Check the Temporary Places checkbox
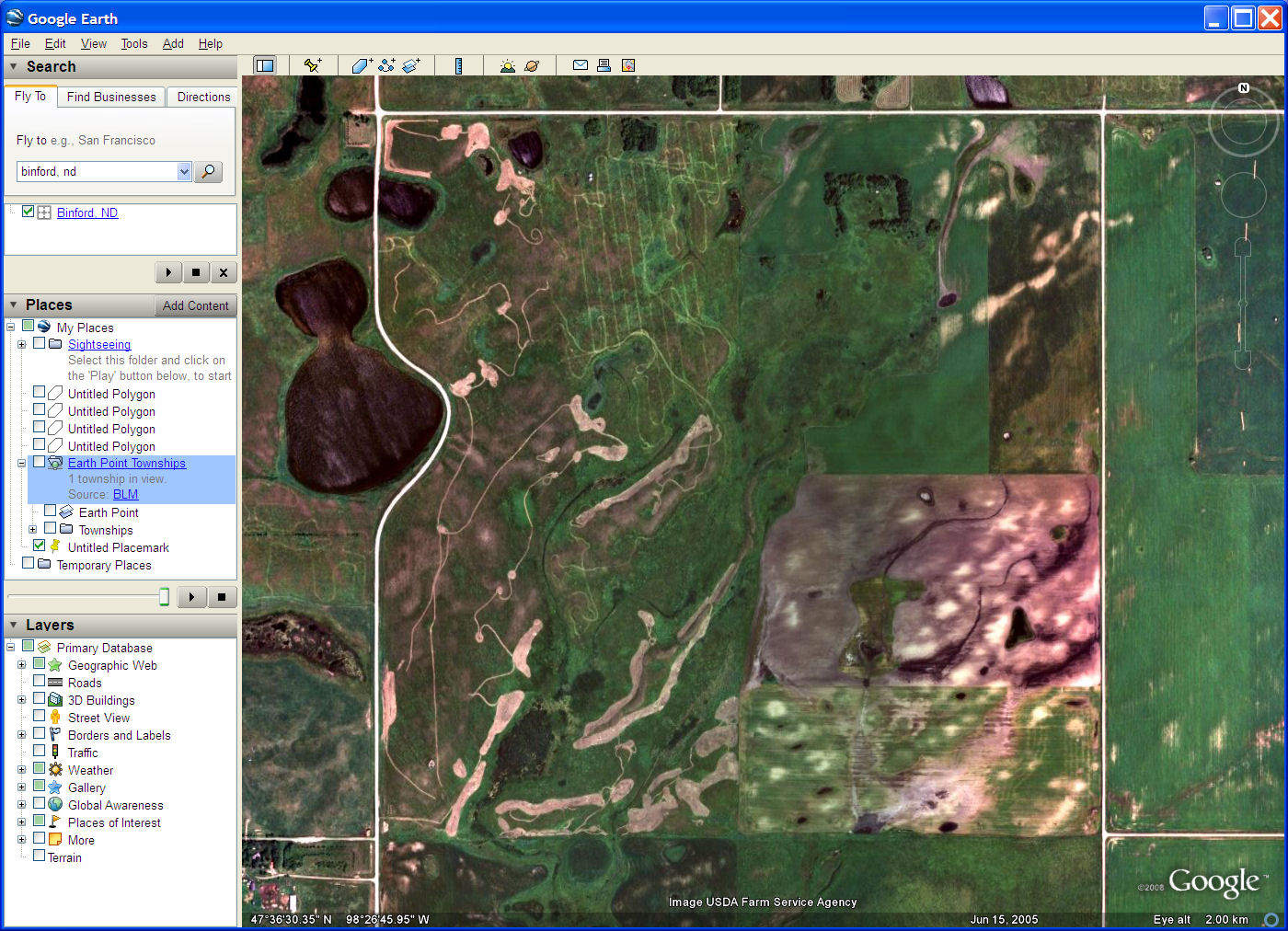 pos(29,563)
